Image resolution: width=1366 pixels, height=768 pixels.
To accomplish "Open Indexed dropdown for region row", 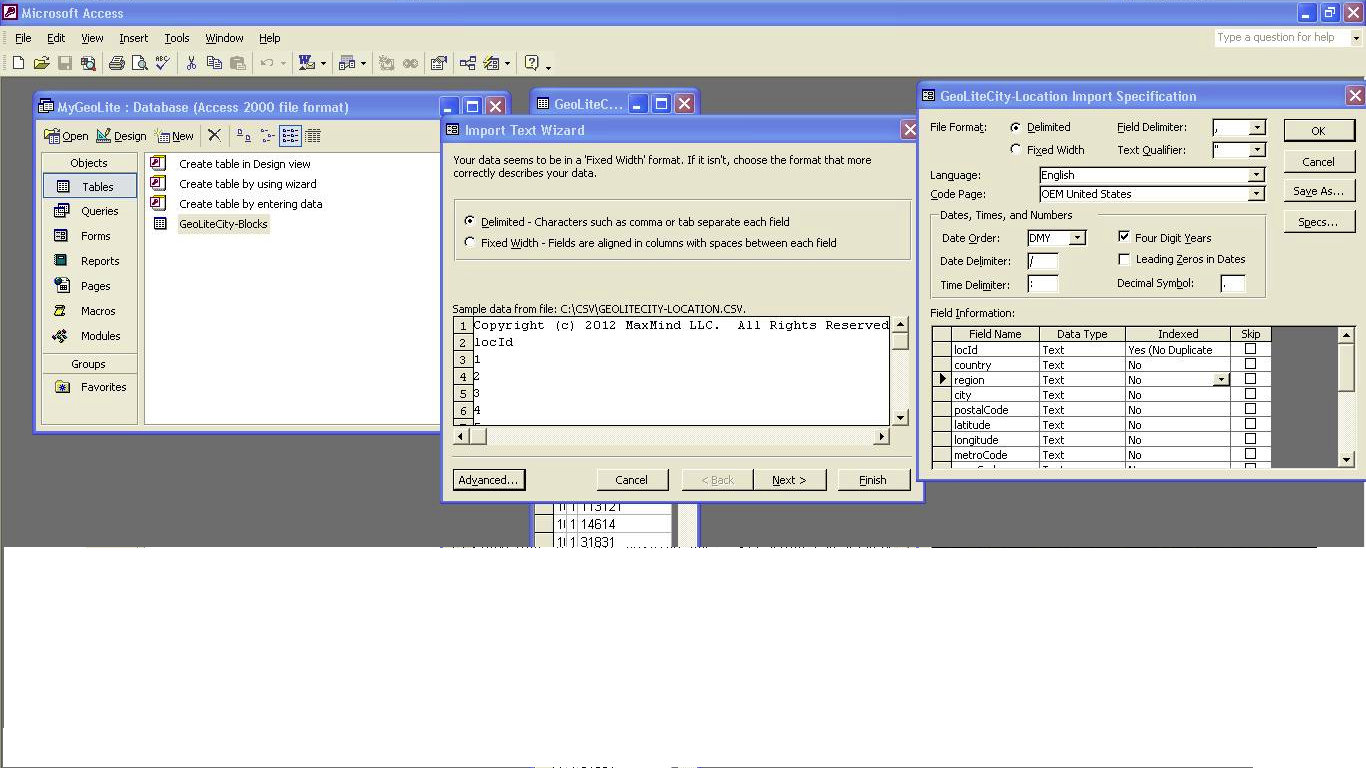I will click(x=1221, y=380).
